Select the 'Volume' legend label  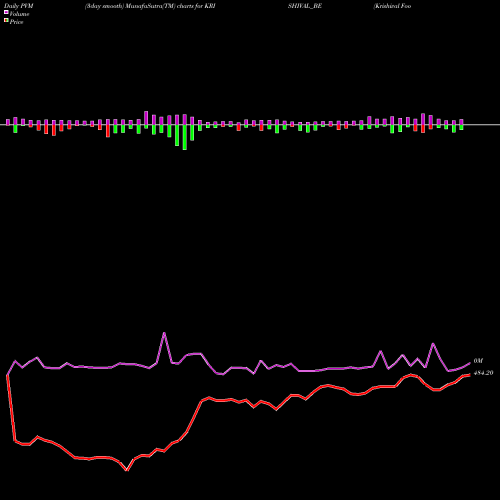[19, 14]
